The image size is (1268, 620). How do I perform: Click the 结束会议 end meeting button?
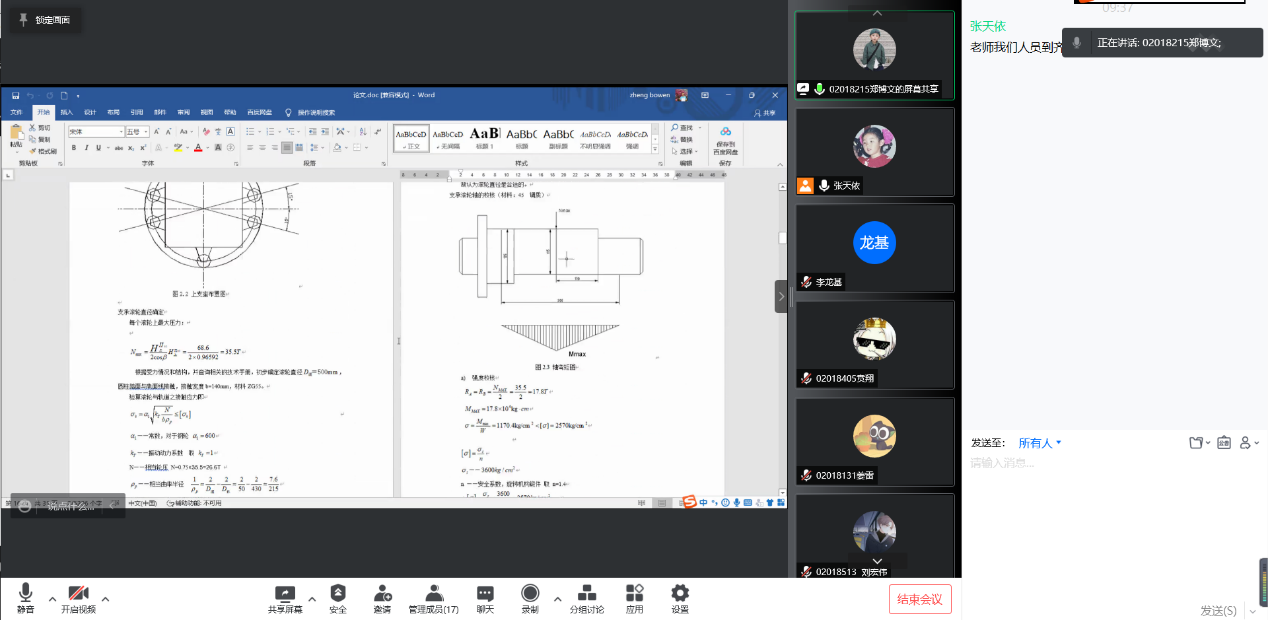pyautogui.click(x=920, y=599)
